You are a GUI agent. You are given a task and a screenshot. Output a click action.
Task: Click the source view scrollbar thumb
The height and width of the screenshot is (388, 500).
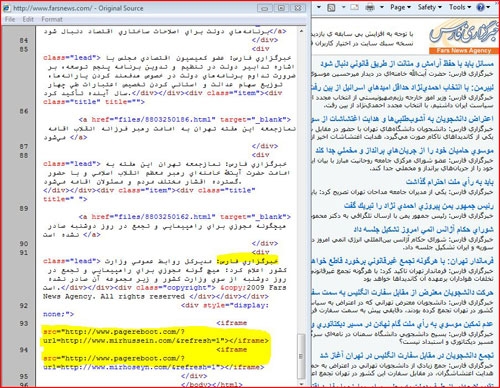click(x=301, y=356)
